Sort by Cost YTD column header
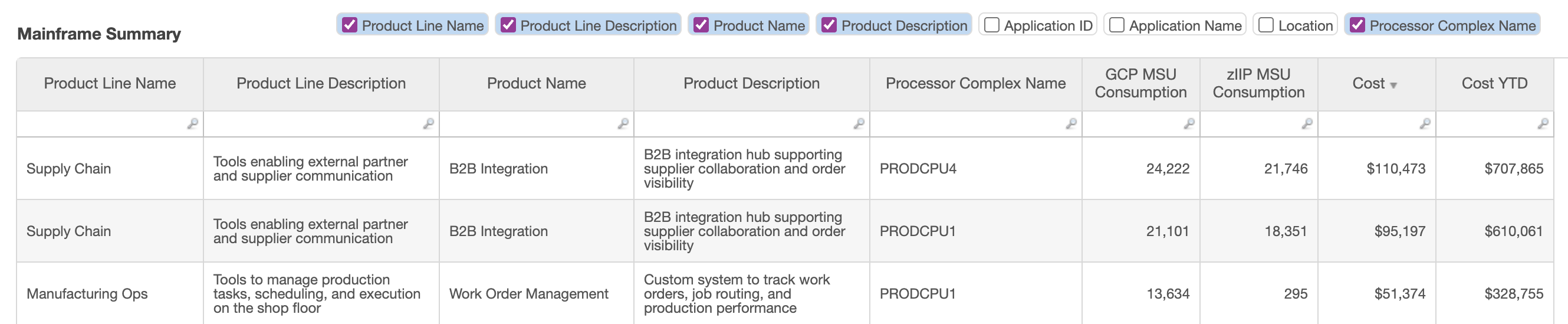The height and width of the screenshot is (324, 1568). click(1494, 83)
